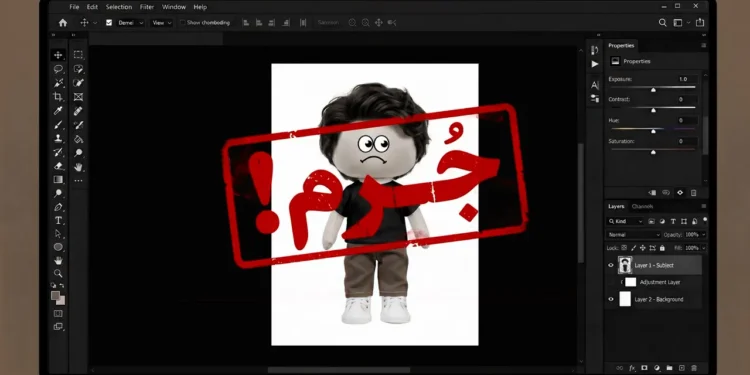Image resolution: width=750 pixels, height=375 pixels.
Task: Open the Normal blend mode dropdown
Action: 634,235
